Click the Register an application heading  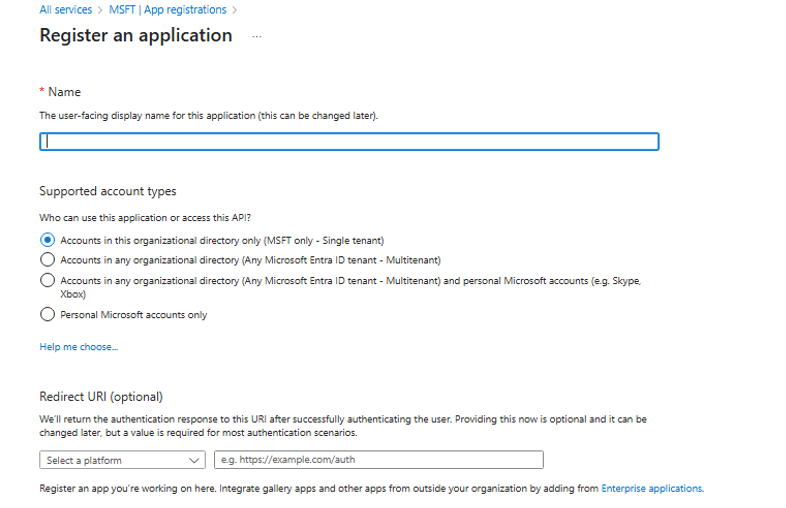point(136,36)
